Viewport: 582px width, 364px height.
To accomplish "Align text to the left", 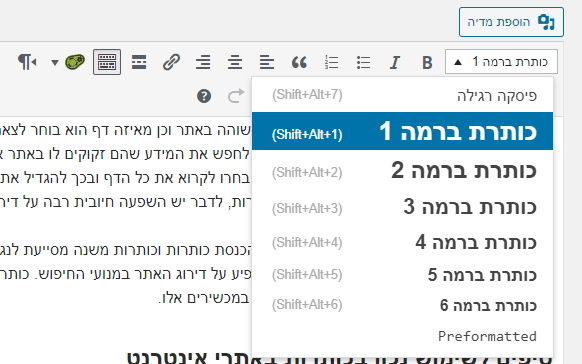I will (267, 62).
